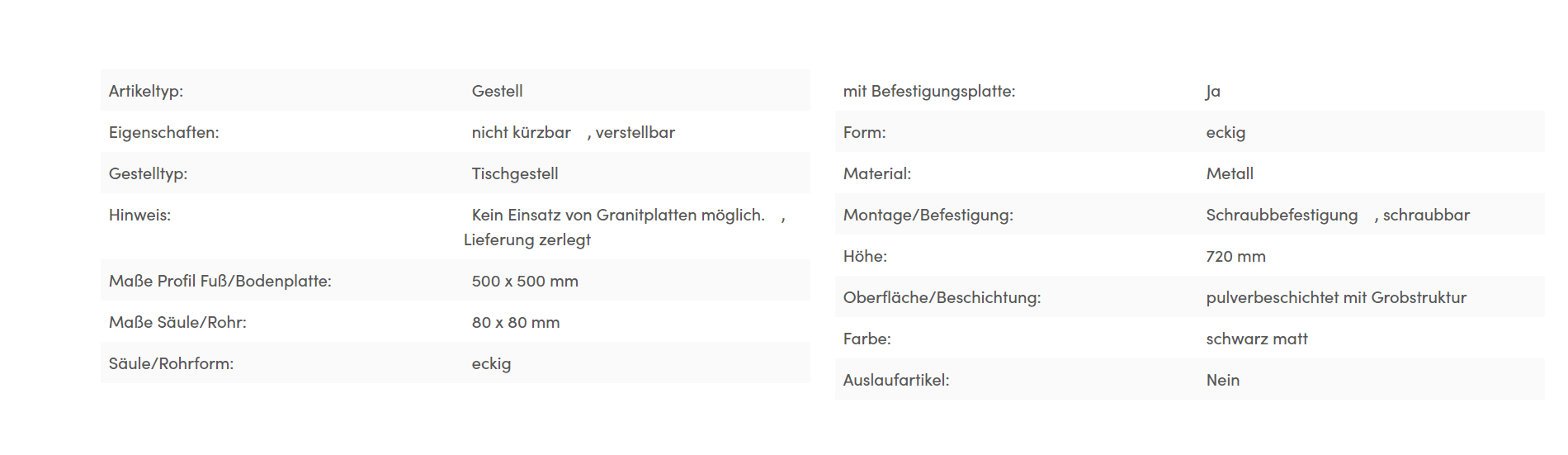
Task: Click the 'Lieferung zerlegt' text
Action: coord(527,239)
